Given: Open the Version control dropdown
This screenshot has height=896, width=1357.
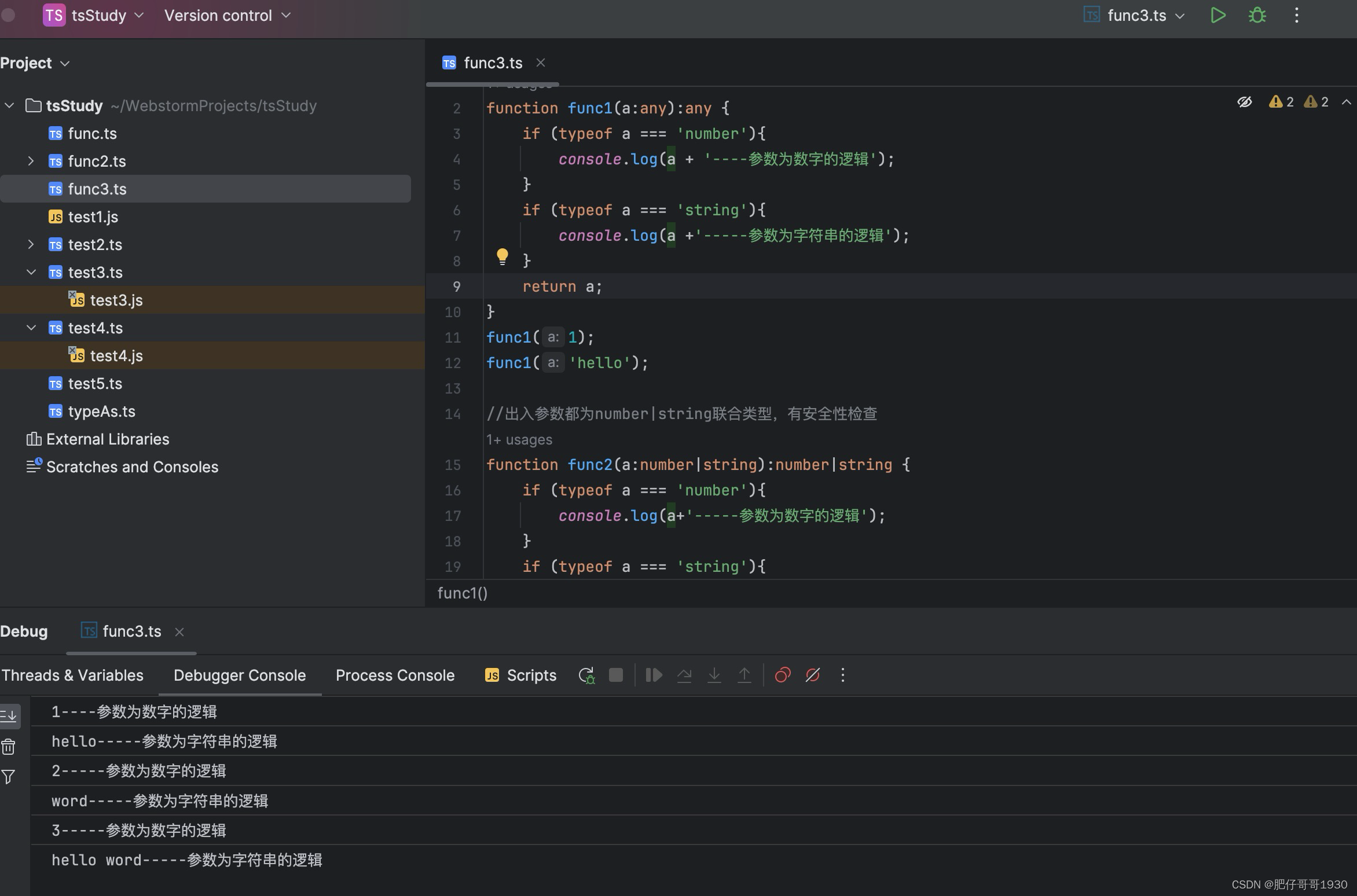Looking at the screenshot, I should click(x=228, y=16).
